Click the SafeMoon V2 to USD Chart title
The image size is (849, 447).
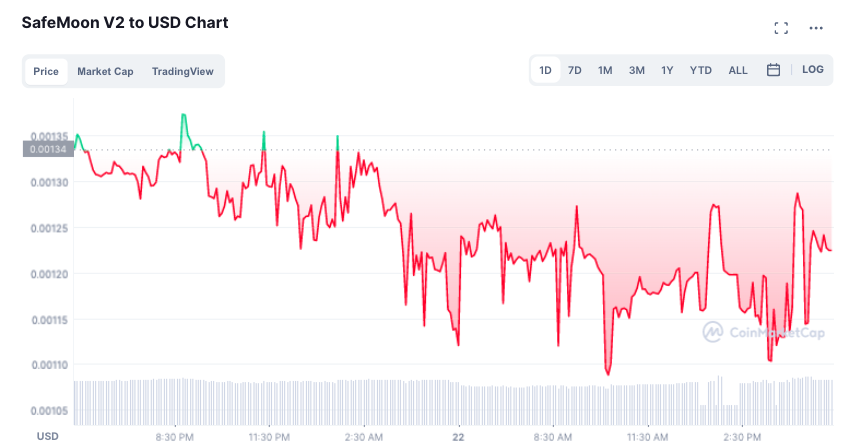pyautogui.click(x=125, y=22)
